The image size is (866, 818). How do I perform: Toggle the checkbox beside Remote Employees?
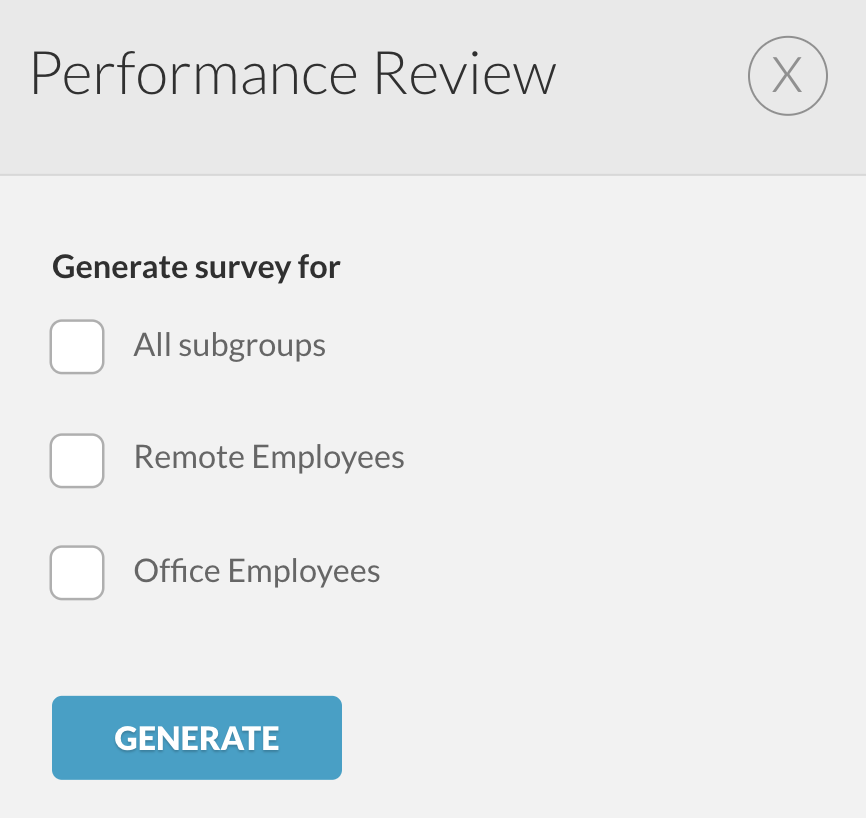pyautogui.click(x=77, y=461)
